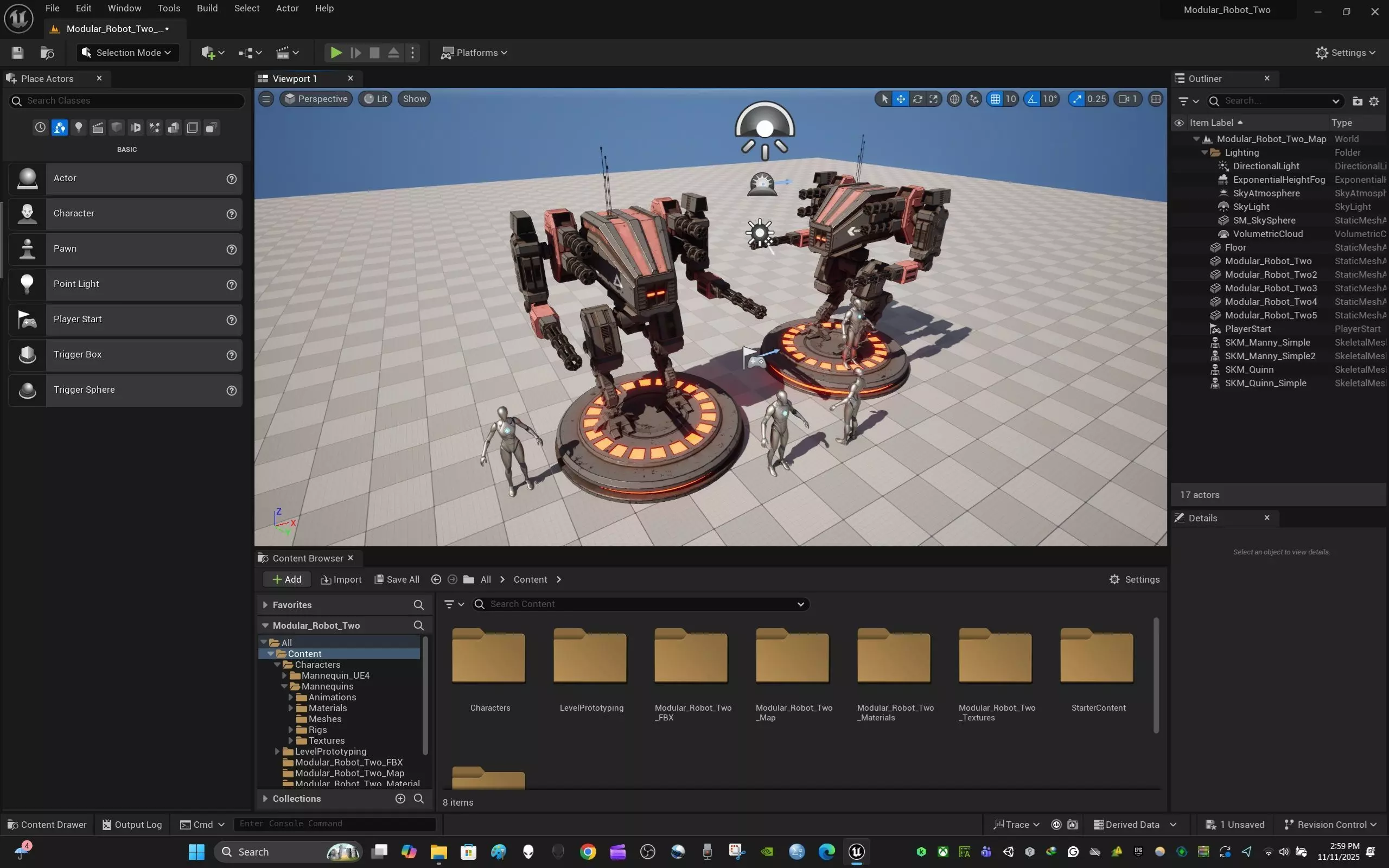Click the Add button in Content Browser

[x=287, y=579]
